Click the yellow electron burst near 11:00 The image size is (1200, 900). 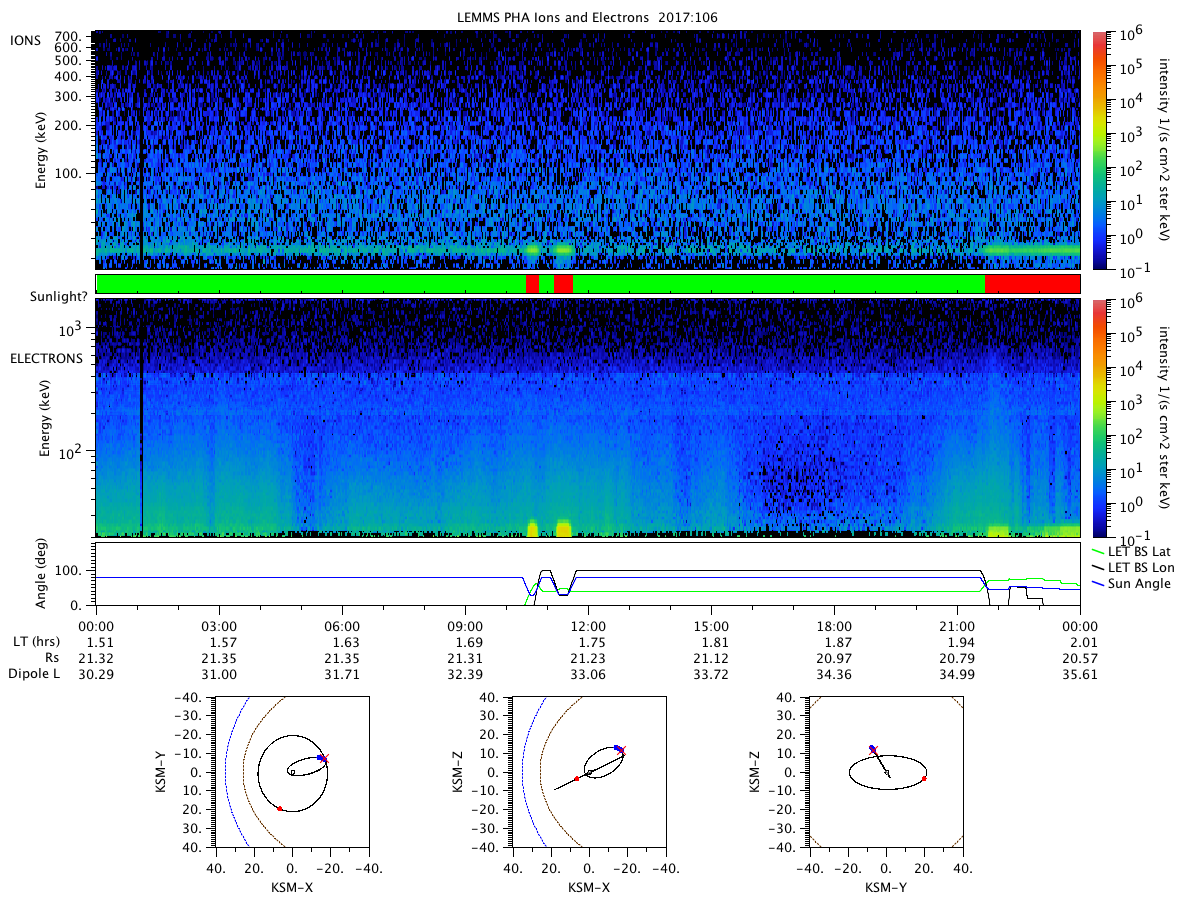click(563, 528)
